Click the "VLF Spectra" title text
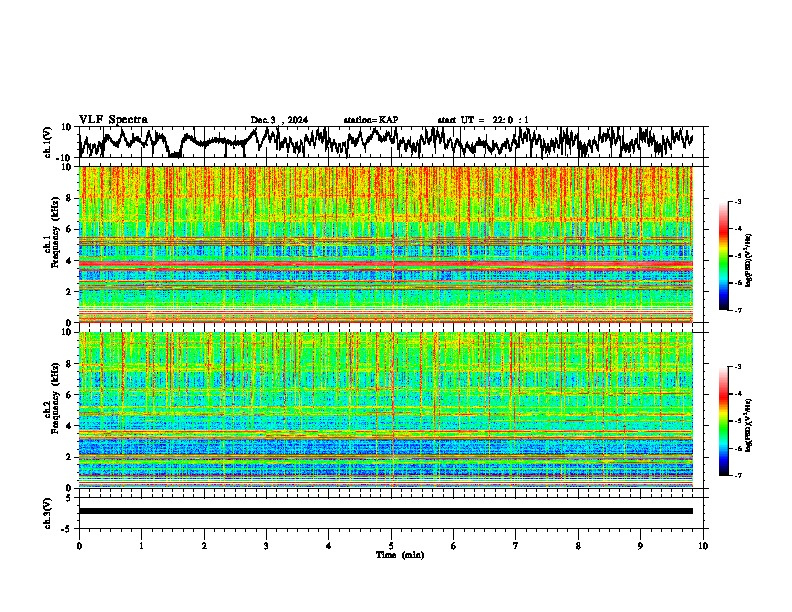792x612 pixels. click(x=113, y=120)
